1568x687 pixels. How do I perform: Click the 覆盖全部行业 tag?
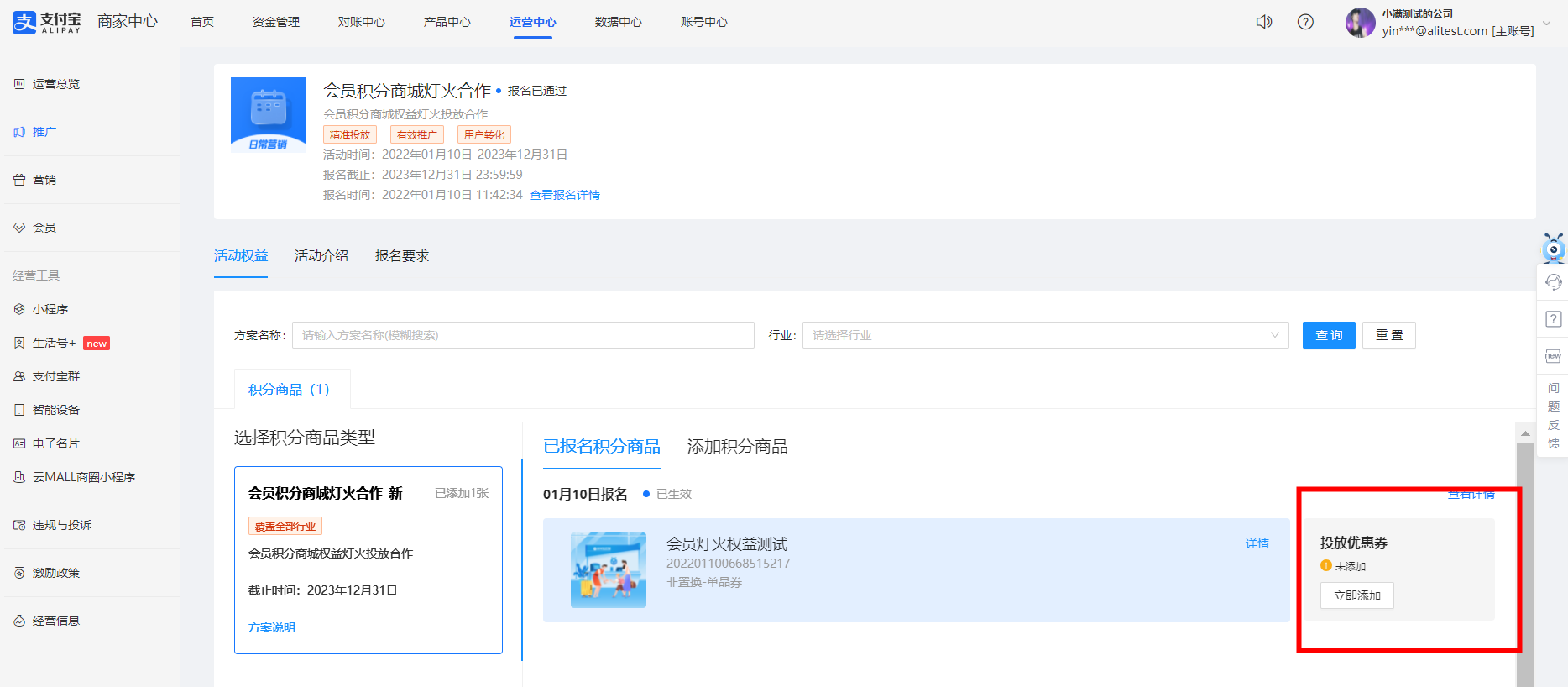coord(285,526)
